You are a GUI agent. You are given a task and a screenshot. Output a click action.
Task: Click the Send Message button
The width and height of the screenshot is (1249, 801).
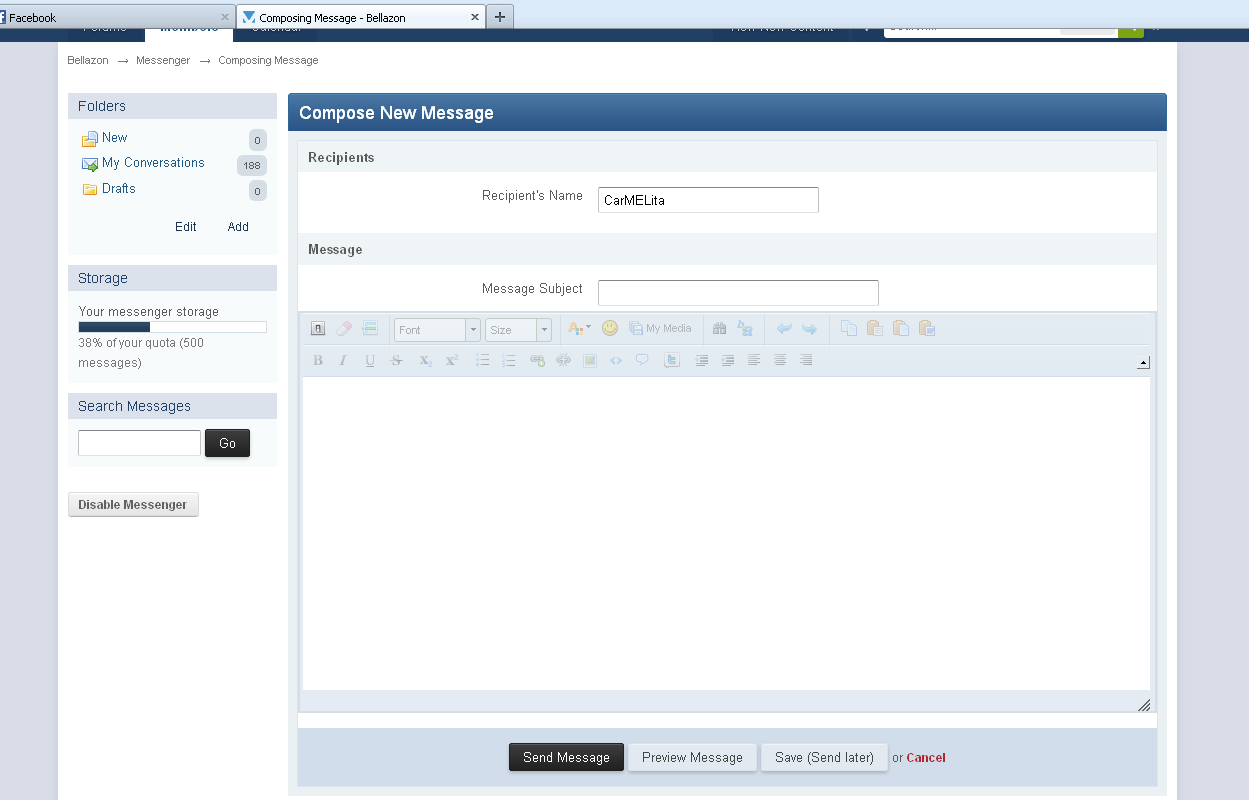(566, 757)
